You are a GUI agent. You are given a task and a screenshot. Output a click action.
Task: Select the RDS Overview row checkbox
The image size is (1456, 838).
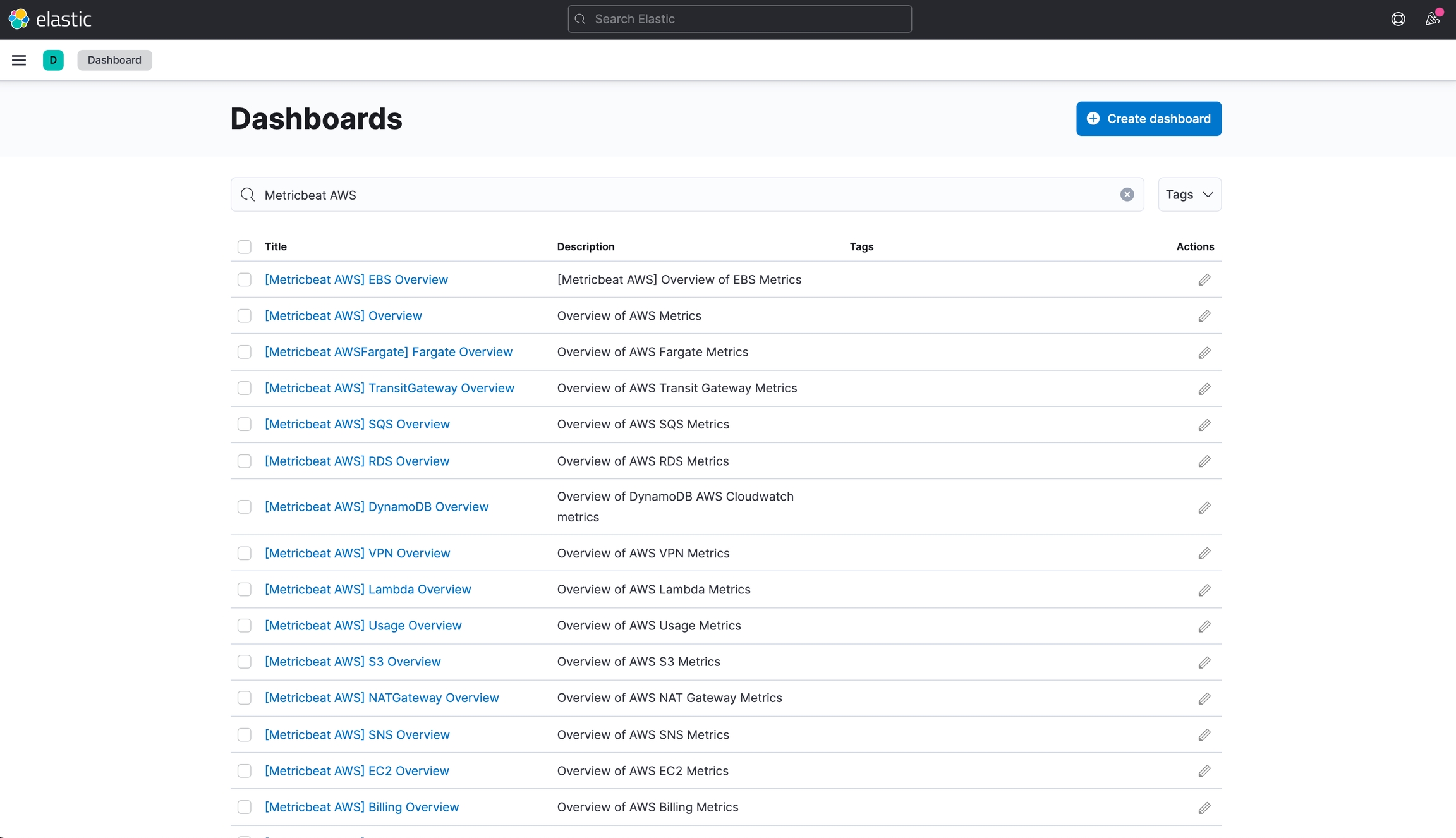click(245, 461)
